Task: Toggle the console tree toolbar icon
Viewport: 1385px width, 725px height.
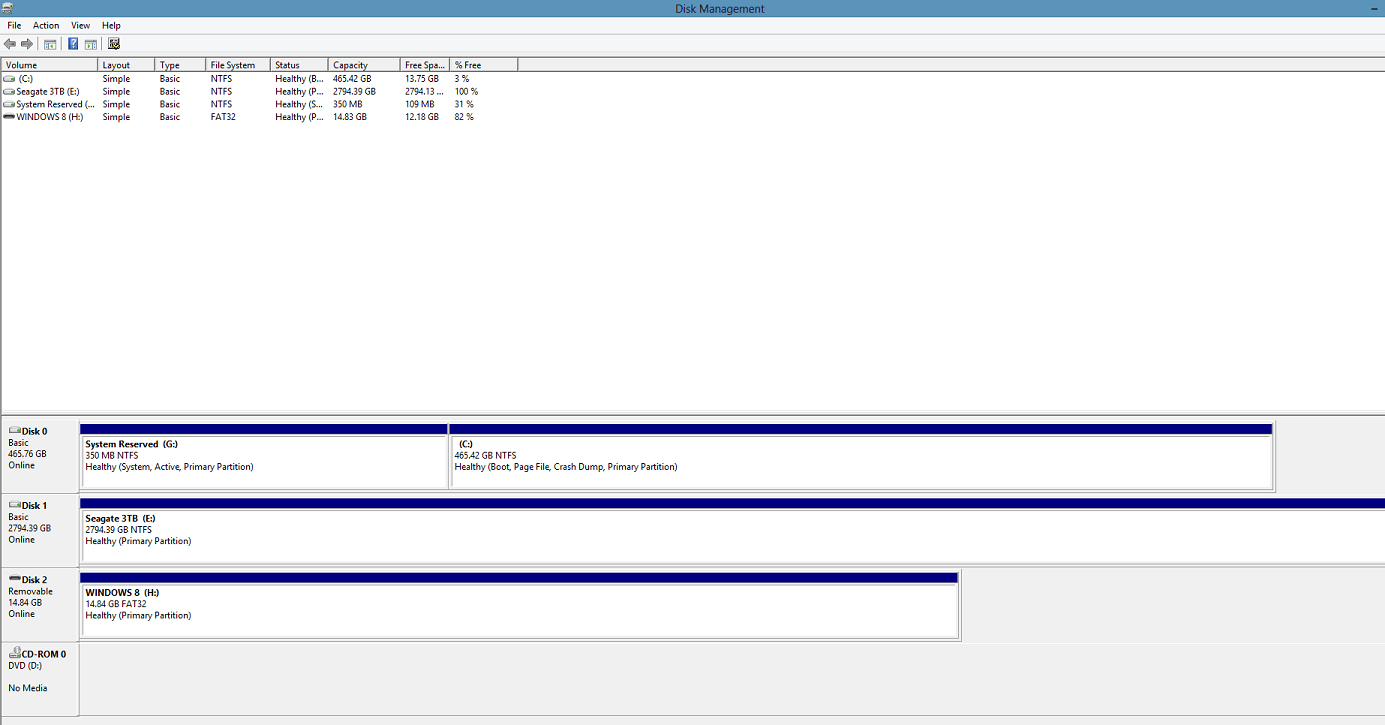Action: coord(50,44)
